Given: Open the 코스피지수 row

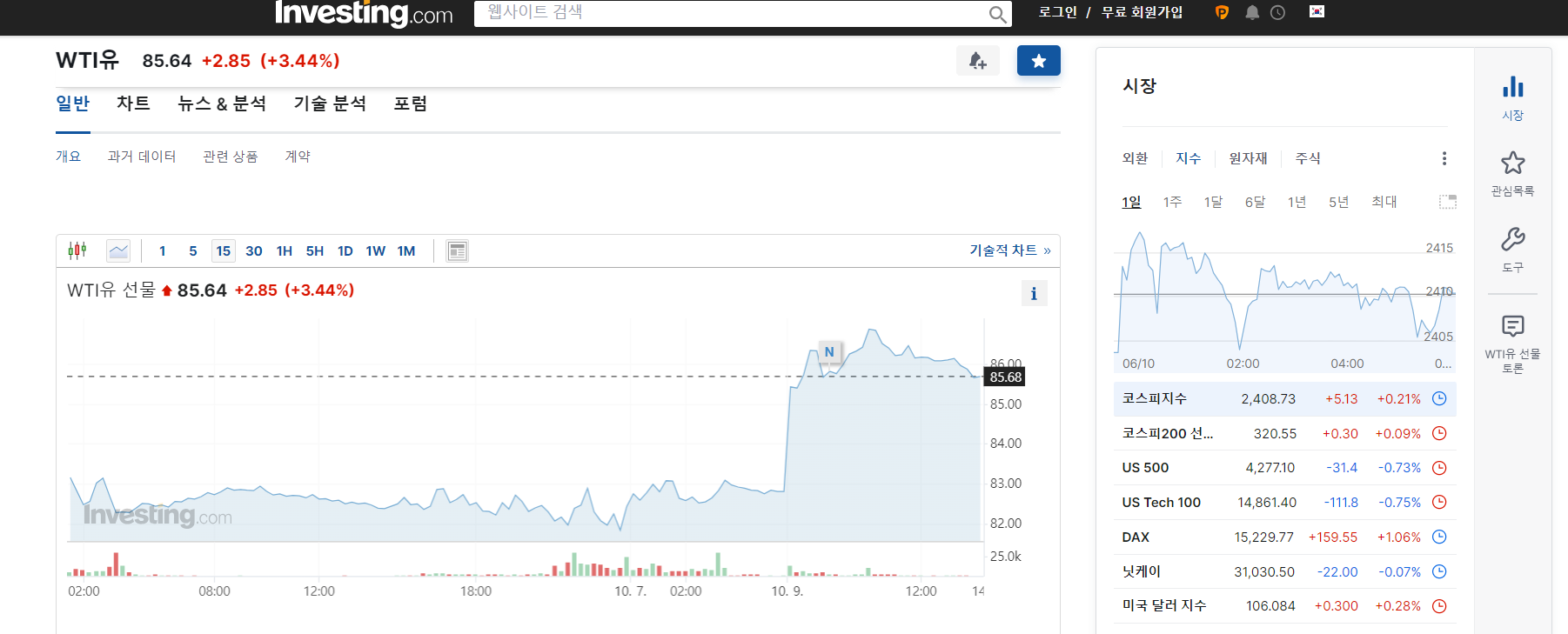Looking at the screenshot, I should click(1284, 399).
